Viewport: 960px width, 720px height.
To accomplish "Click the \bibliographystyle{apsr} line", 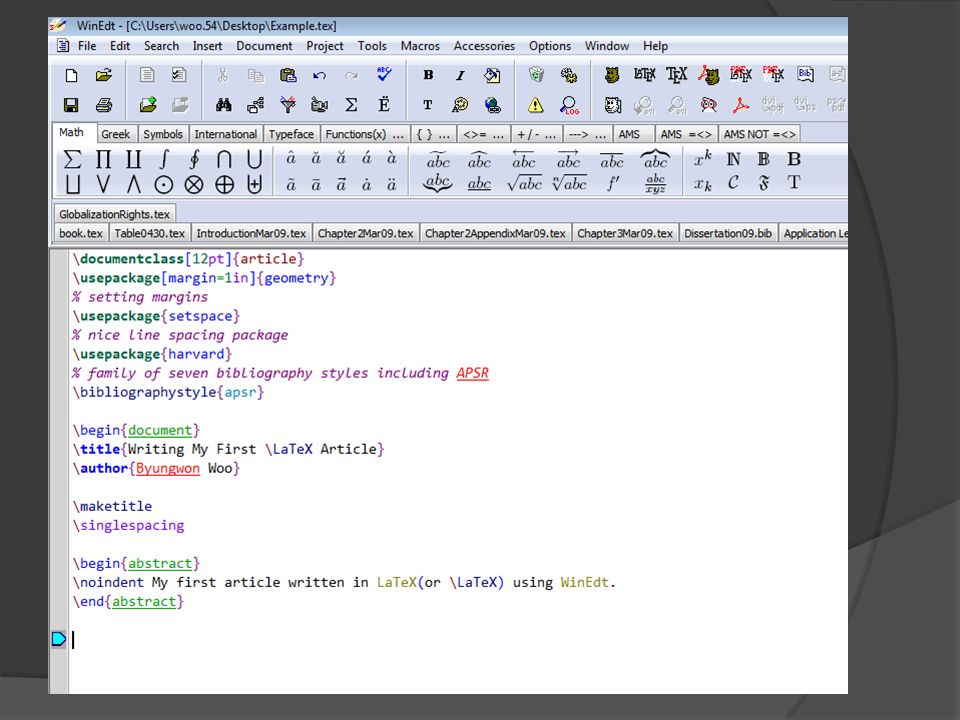I will [x=168, y=392].
